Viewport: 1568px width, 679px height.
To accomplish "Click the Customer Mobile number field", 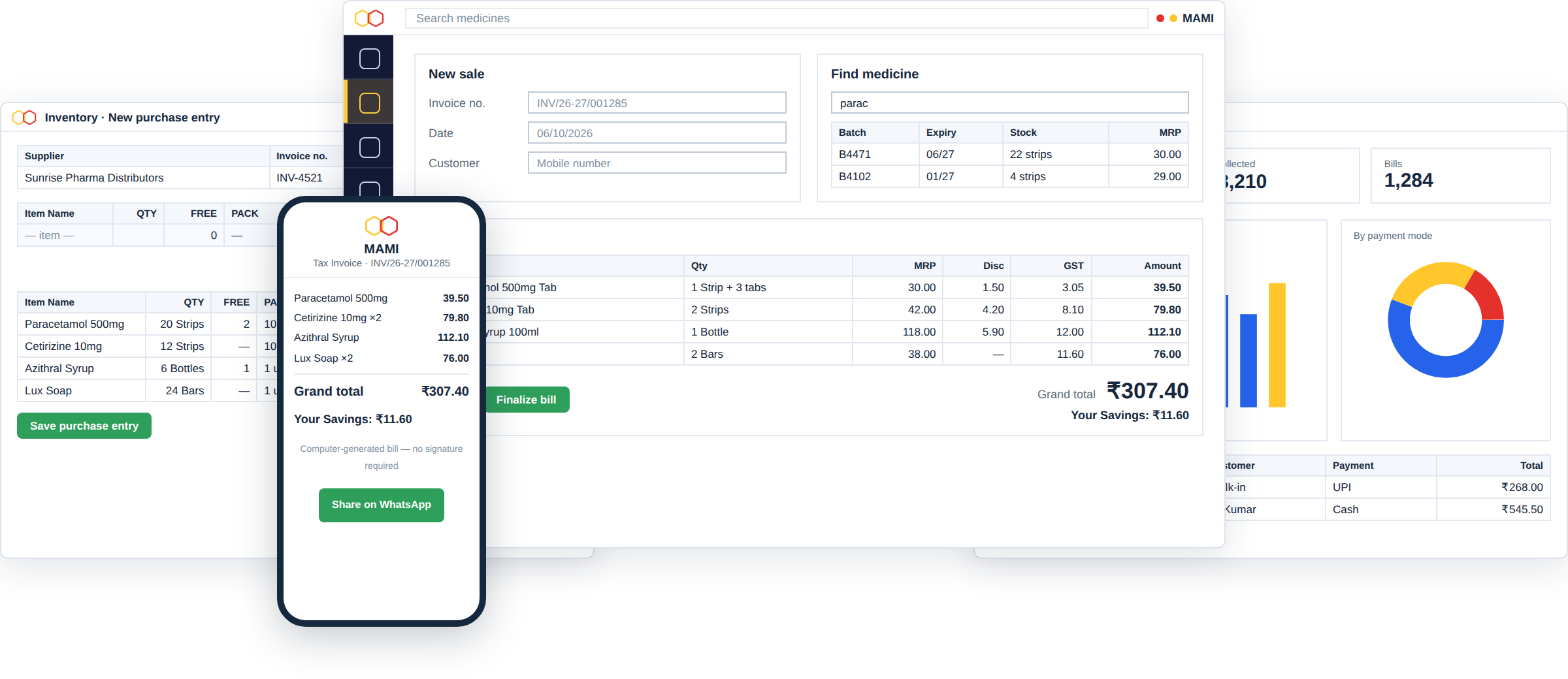I will click(657, 163).
